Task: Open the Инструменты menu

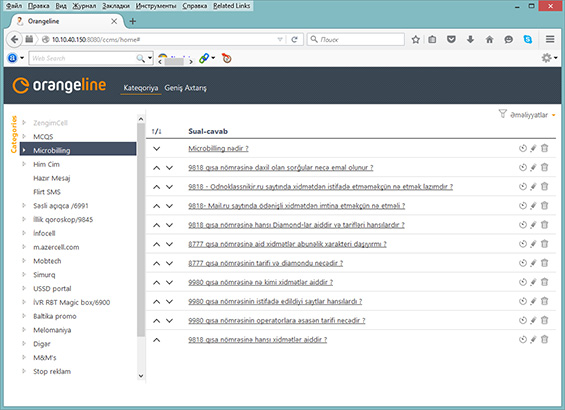Action: (x=156, y=6)
